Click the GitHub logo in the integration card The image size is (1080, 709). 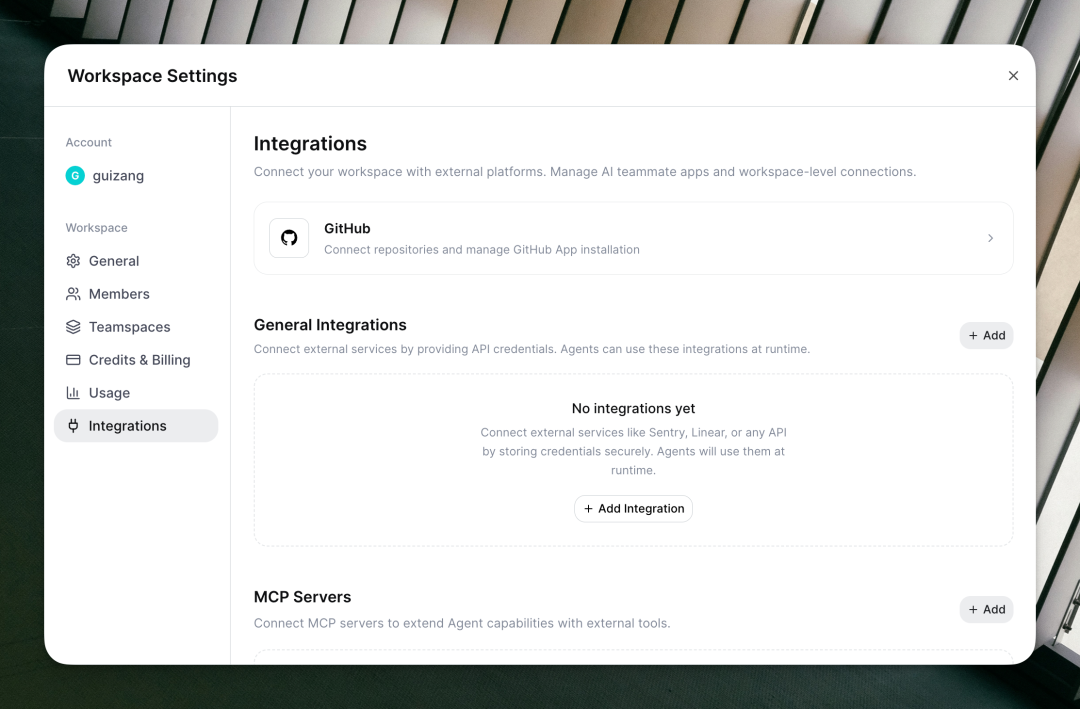pos(289,238)
